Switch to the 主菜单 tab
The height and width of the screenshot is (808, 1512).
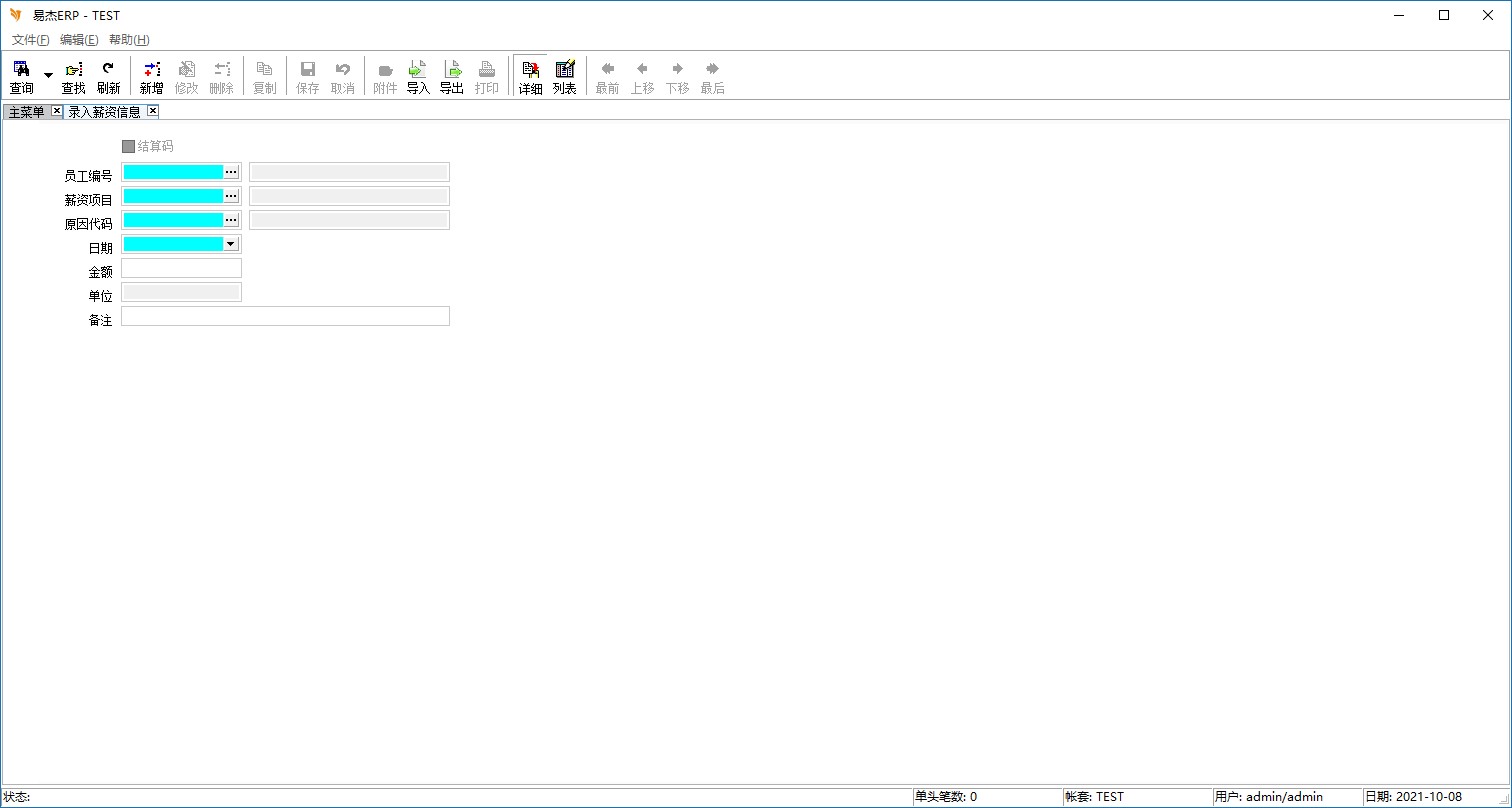click(x=26, y=112)
